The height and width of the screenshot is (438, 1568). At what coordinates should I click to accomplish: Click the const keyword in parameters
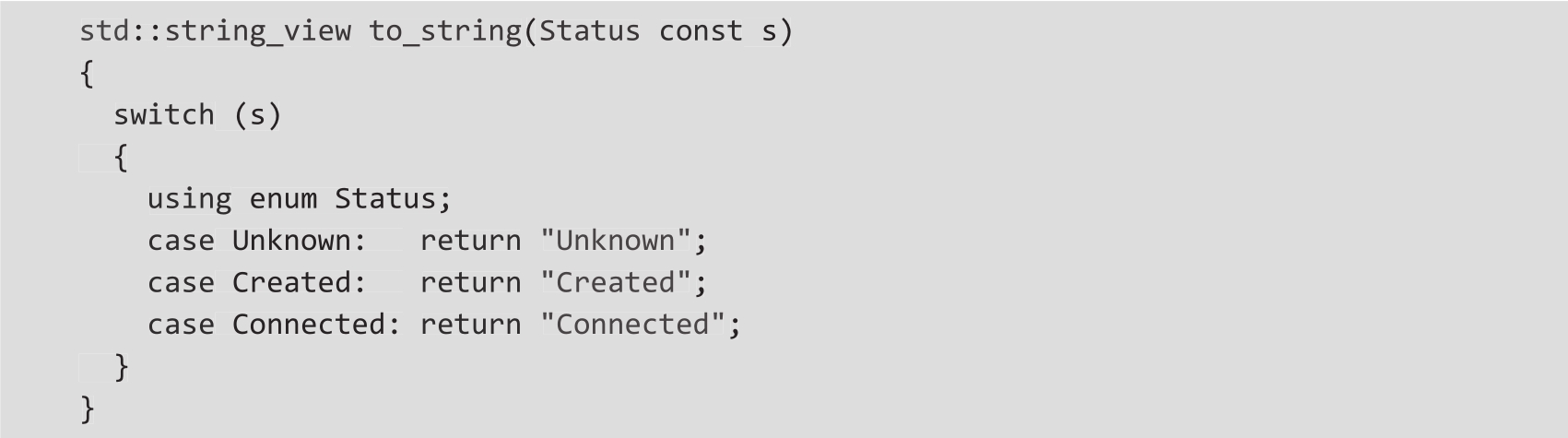click(x=700, y=31)
